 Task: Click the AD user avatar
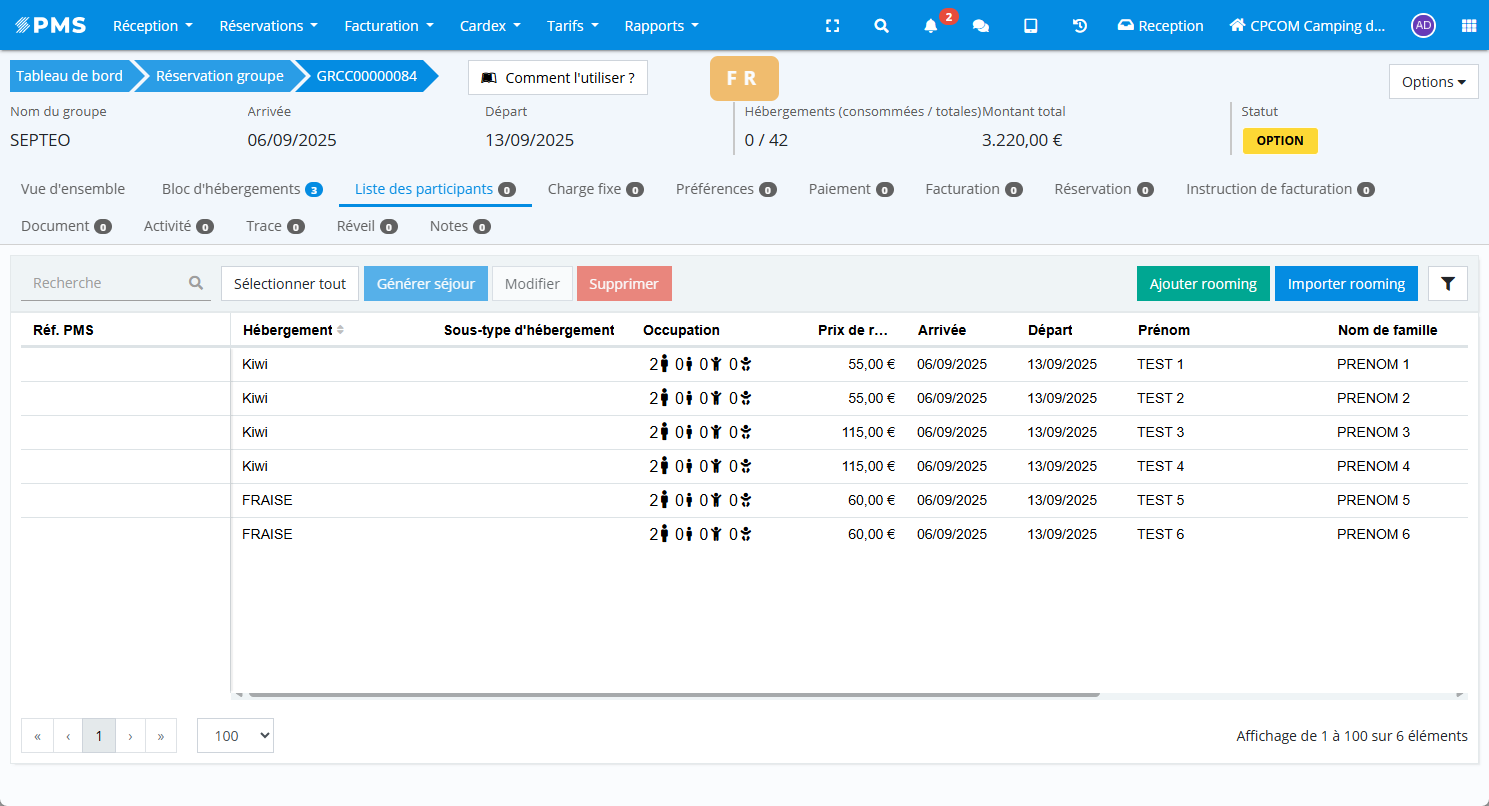tap(1422, 26)
